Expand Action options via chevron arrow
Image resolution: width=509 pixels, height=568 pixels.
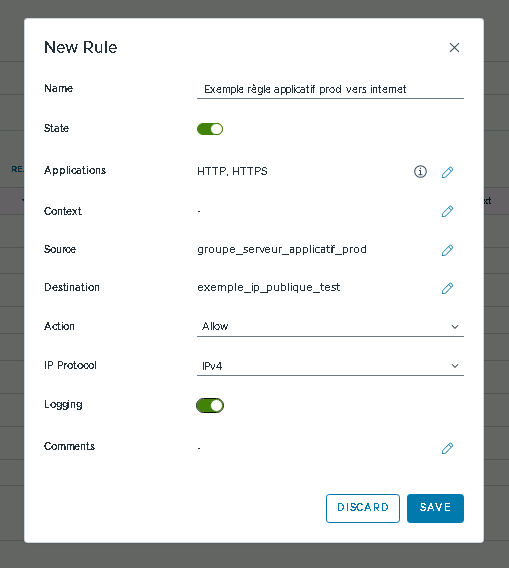(x=455, y=327)
